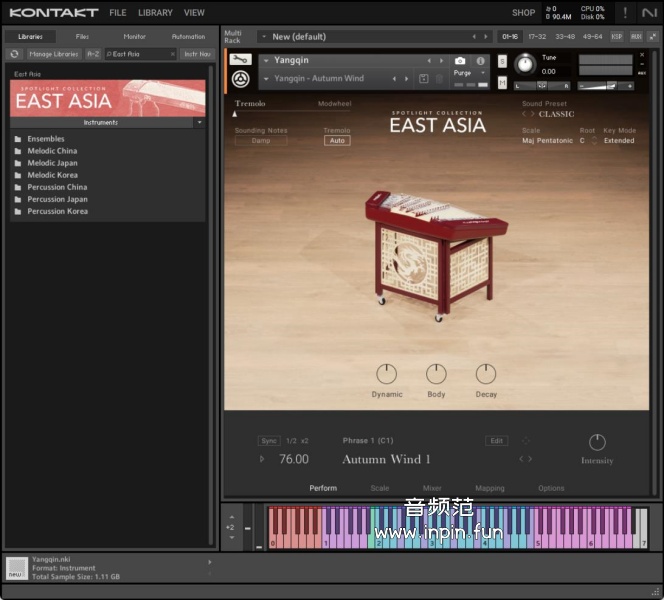Toggle the tempo Sync button
The height and width of the screenshot is (600, 664).
[269, 441]
